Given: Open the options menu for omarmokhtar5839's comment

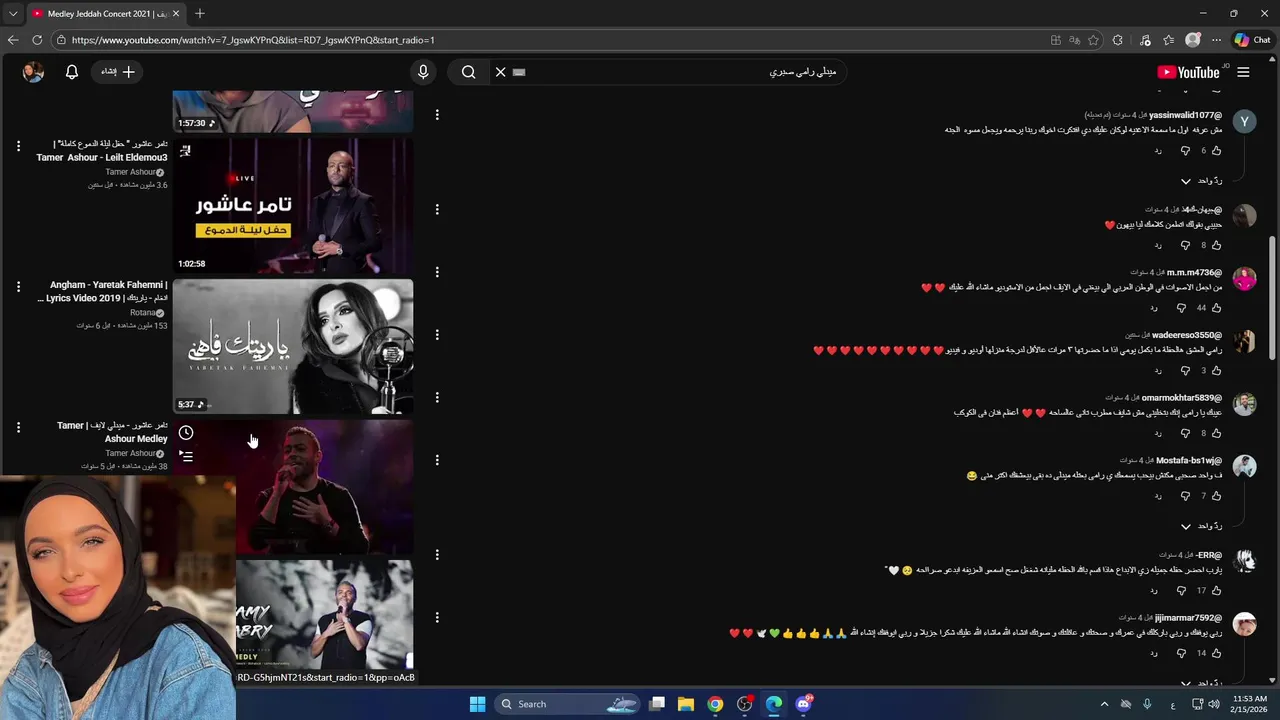Looking at the screenshot, I should 437,398.
